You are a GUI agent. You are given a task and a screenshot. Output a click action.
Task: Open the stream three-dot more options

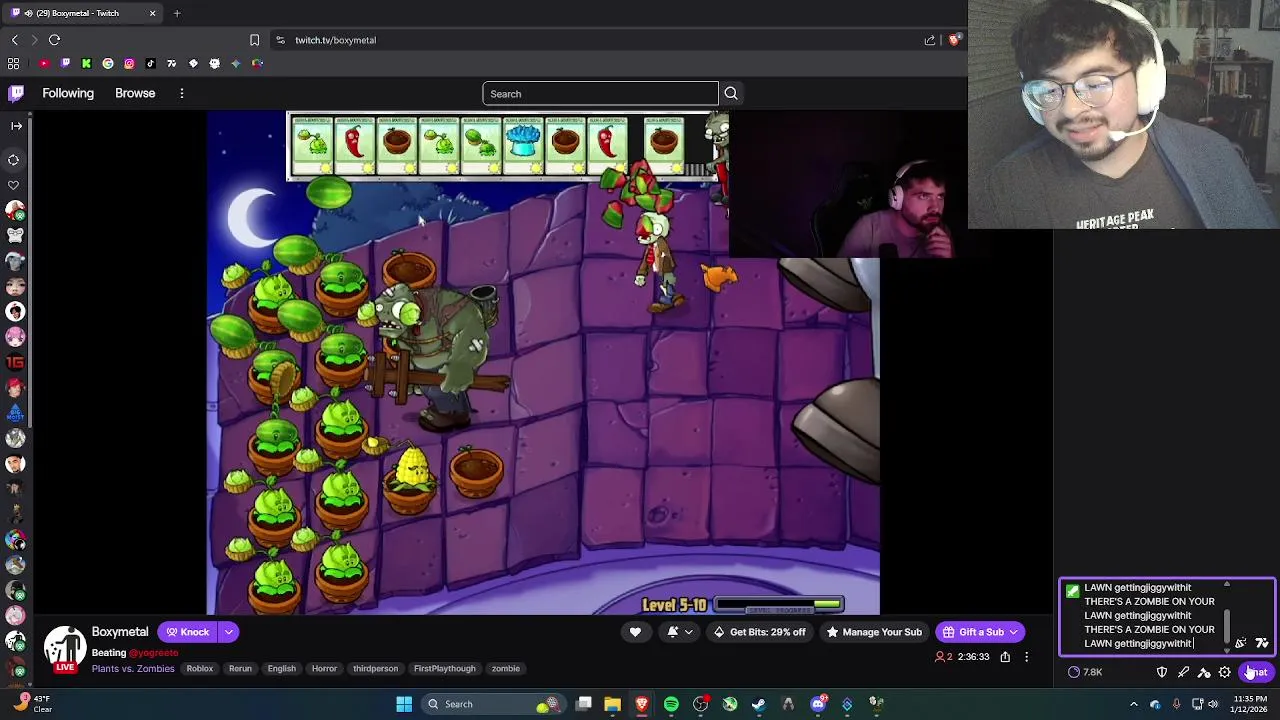click(x=1026, y=657)
